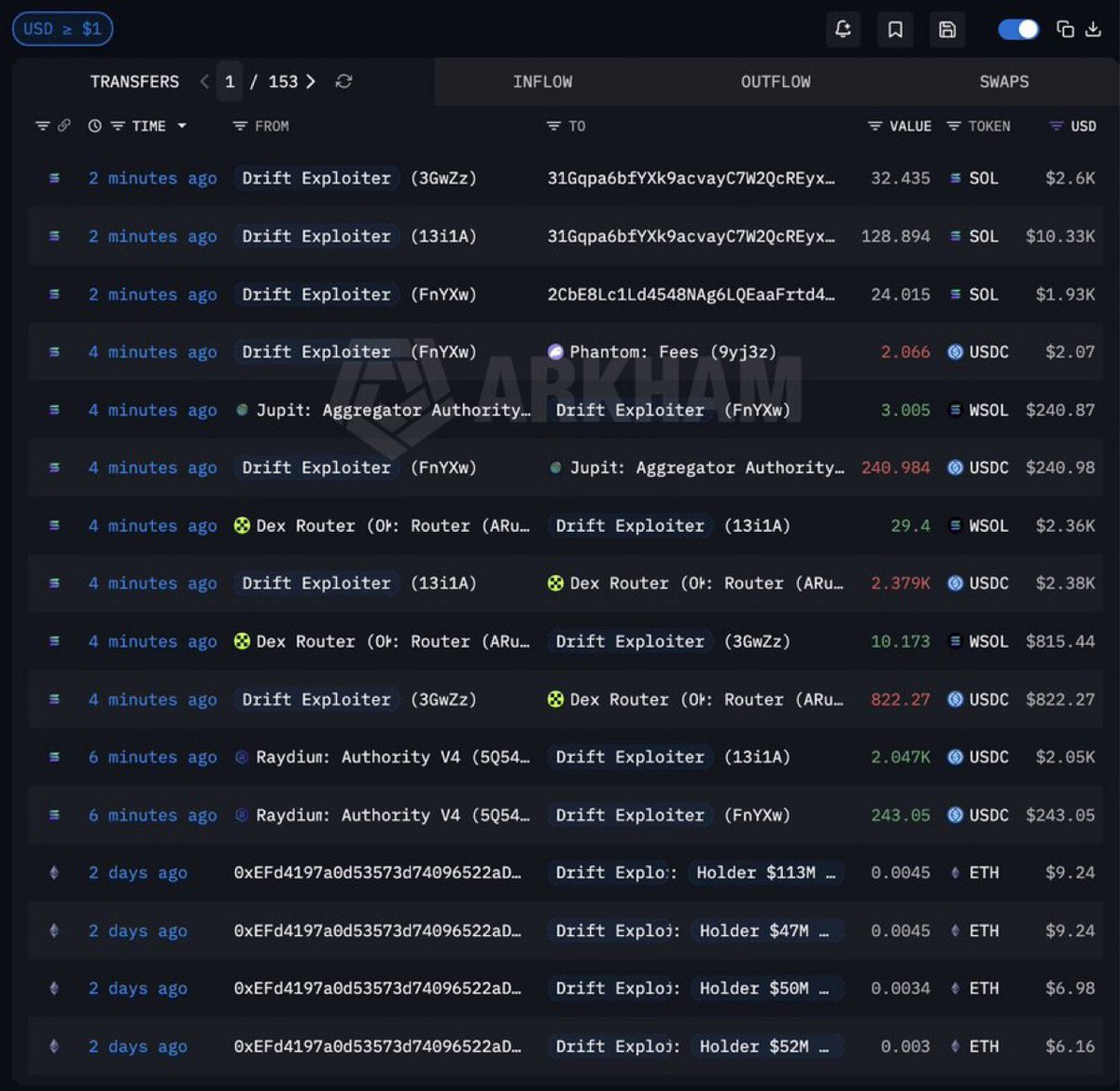1120x1091 pixels.
Task: Switch to the INFLOW tab
Action: coord(542,82)
